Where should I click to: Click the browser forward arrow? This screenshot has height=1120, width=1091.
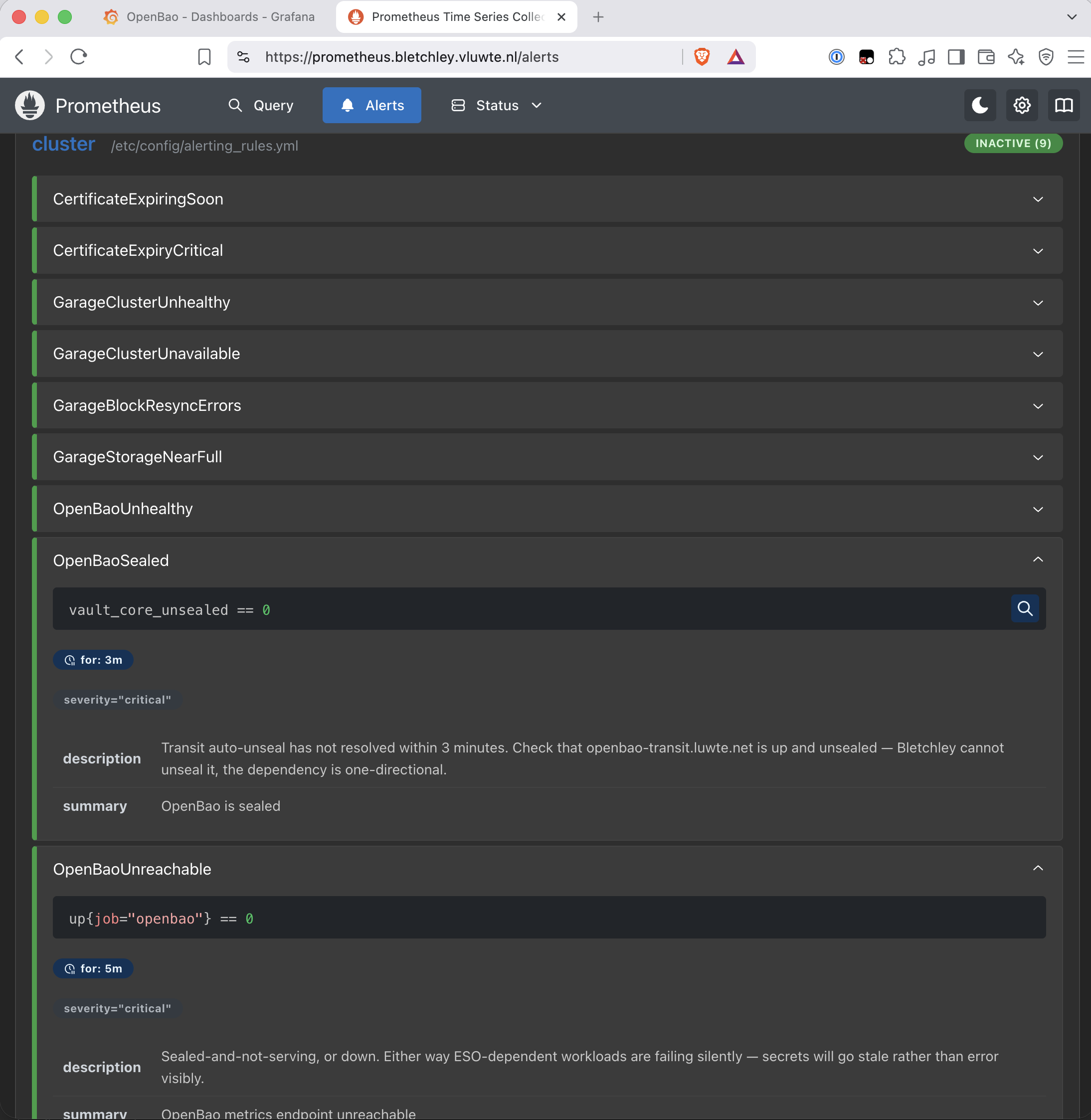pos(49,57)
